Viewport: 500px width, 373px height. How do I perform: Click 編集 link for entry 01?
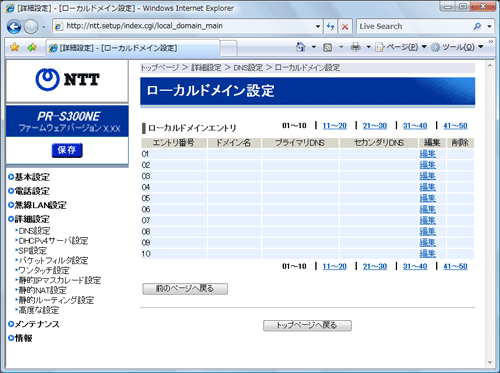(x=428, y=154)
